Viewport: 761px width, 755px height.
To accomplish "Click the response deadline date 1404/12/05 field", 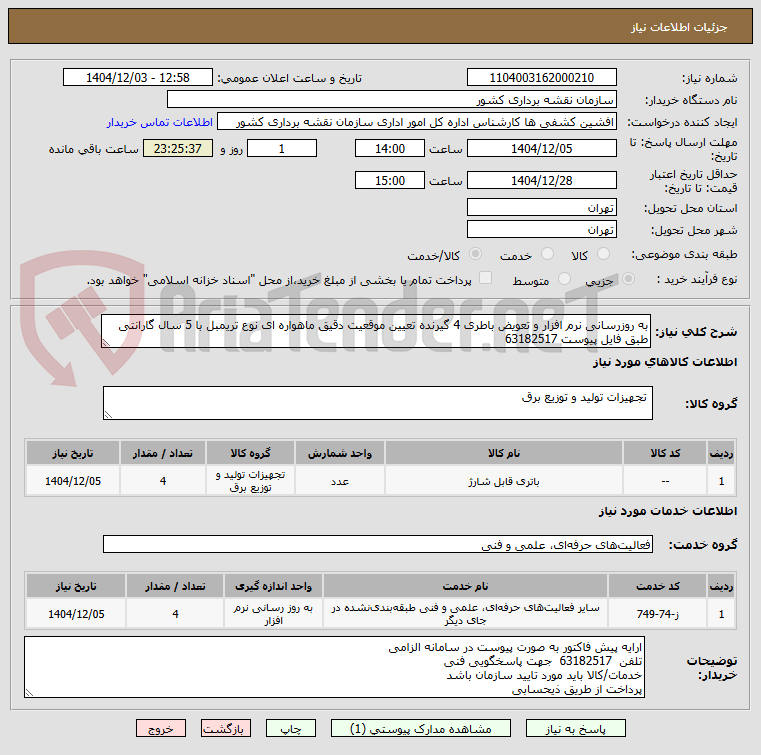I will (542, 148).
